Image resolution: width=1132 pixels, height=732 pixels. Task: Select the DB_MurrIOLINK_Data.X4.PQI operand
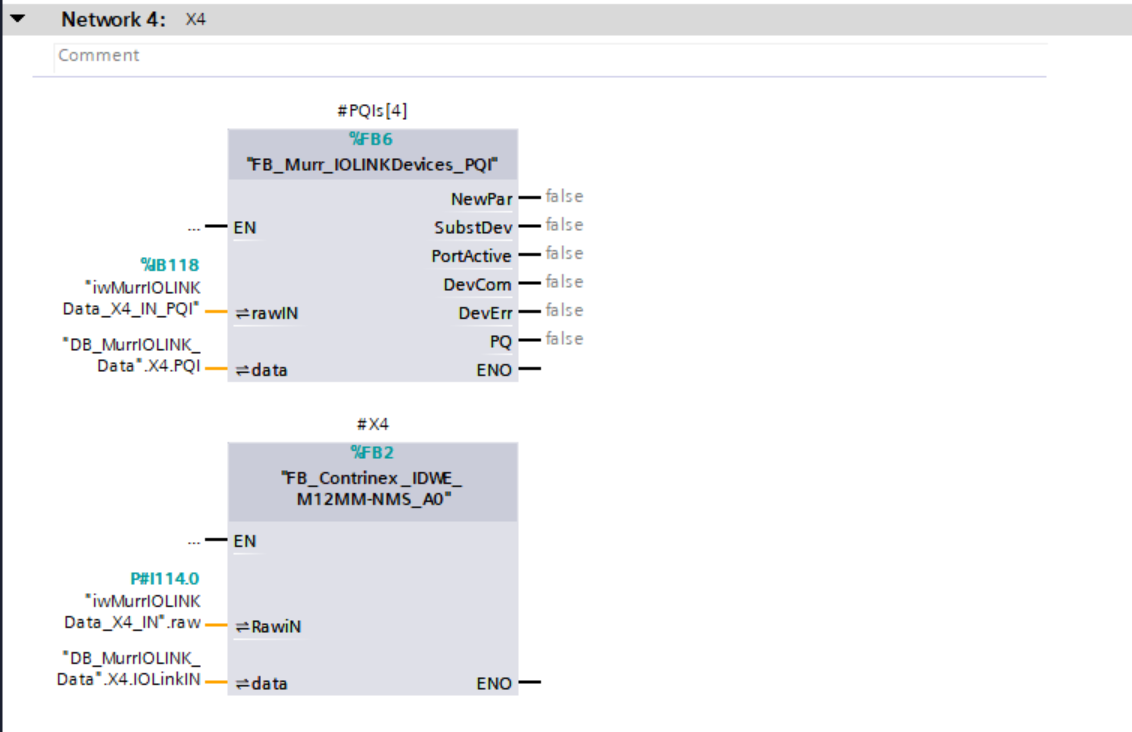131,355
